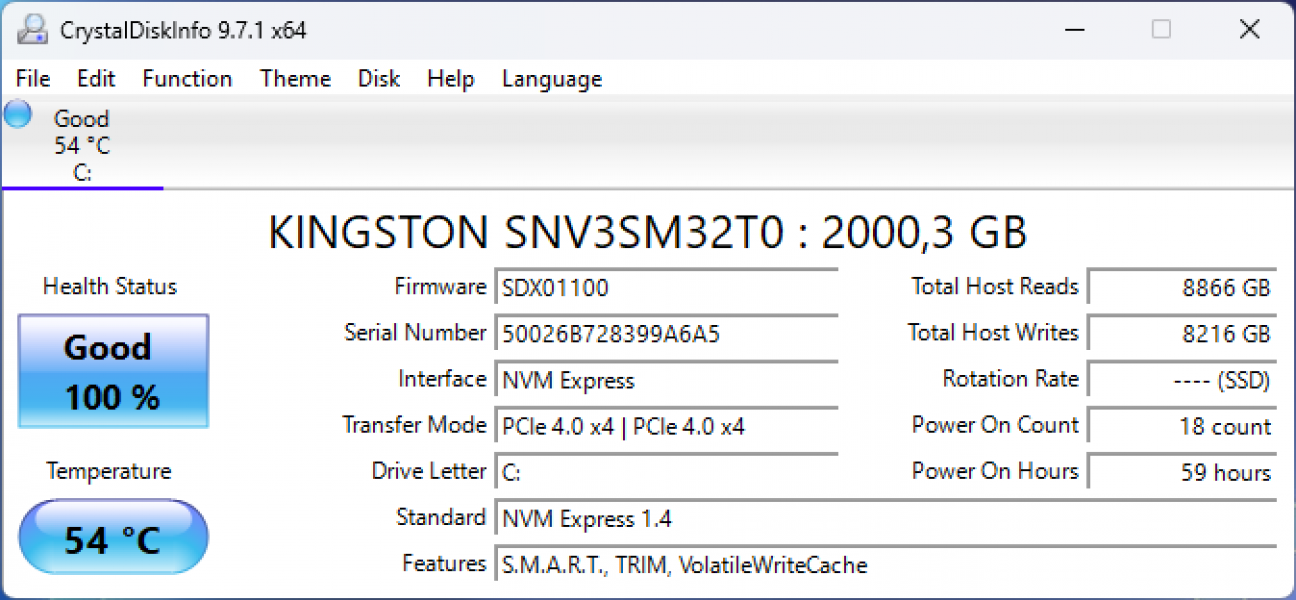This screenshot has height=600, width=1296.
Task: Open the Edit menu
Action: [x=96, y=79]
